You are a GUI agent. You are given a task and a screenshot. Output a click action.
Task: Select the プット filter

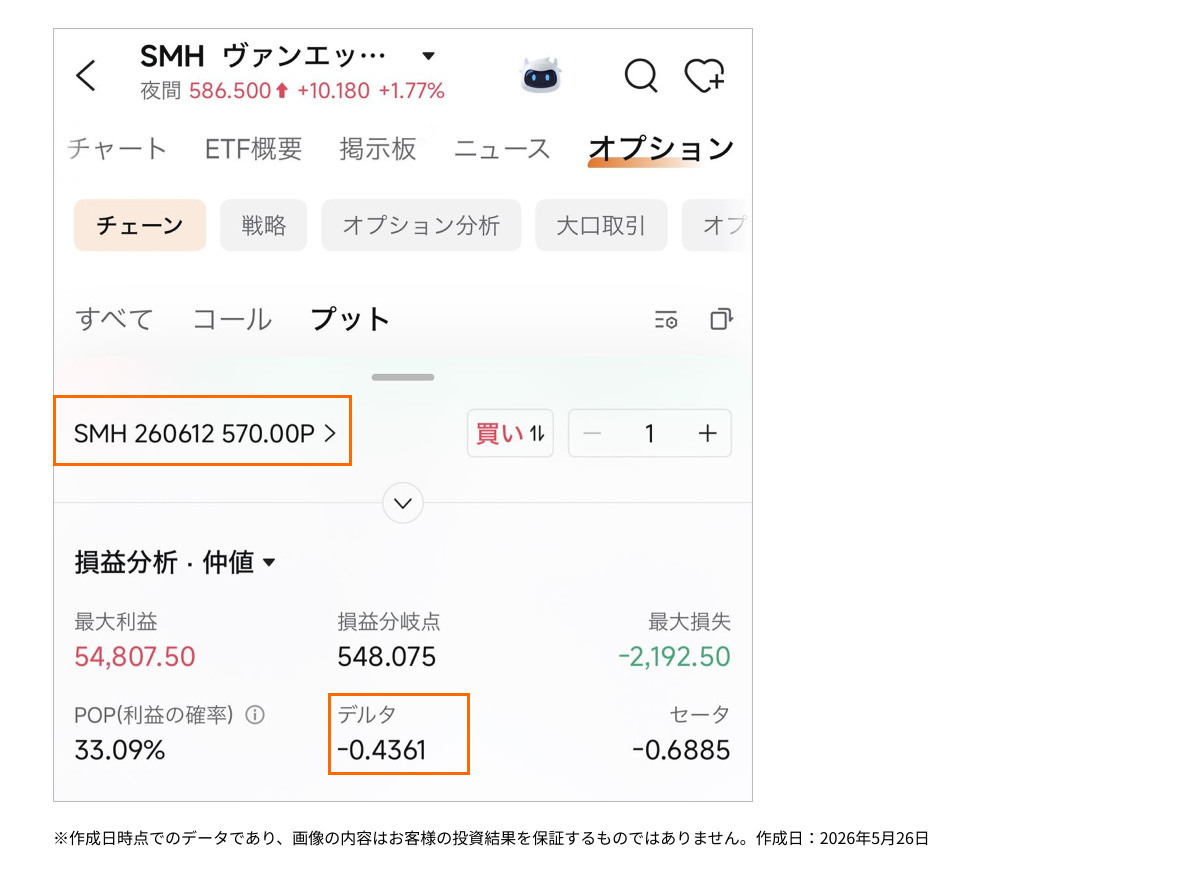tap(349, 319)
